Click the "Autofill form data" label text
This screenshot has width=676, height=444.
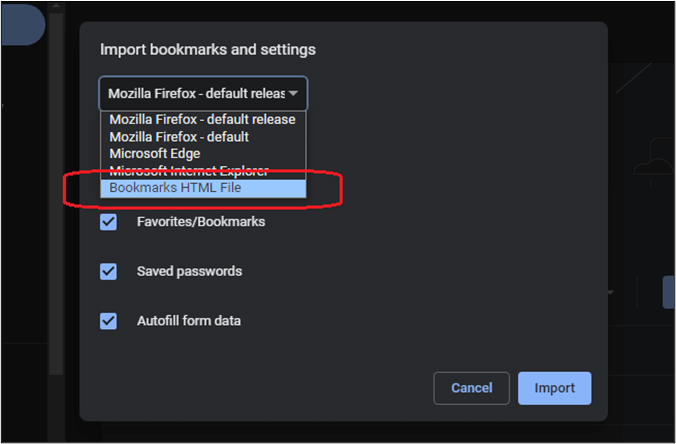click(x=189, y=321)
